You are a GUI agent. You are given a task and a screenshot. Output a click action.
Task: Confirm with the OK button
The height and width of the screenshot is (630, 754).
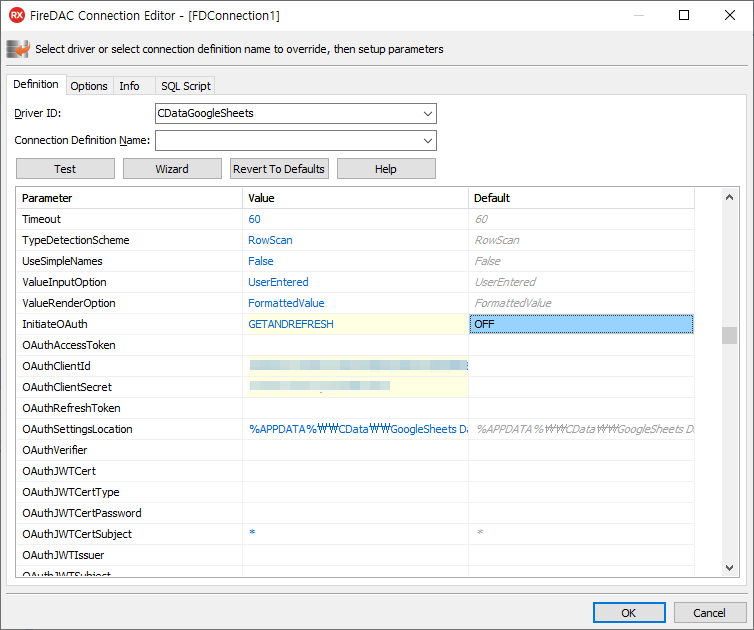click(629, 613)
